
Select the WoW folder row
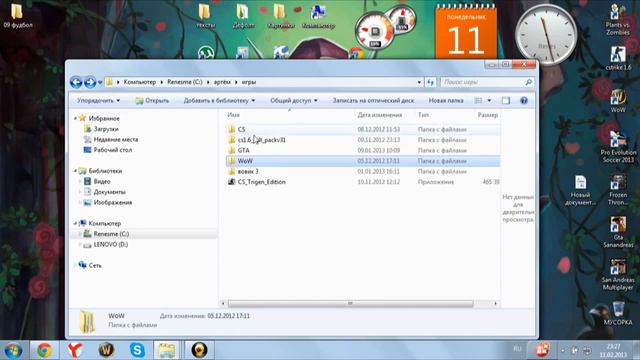[363, 161]
